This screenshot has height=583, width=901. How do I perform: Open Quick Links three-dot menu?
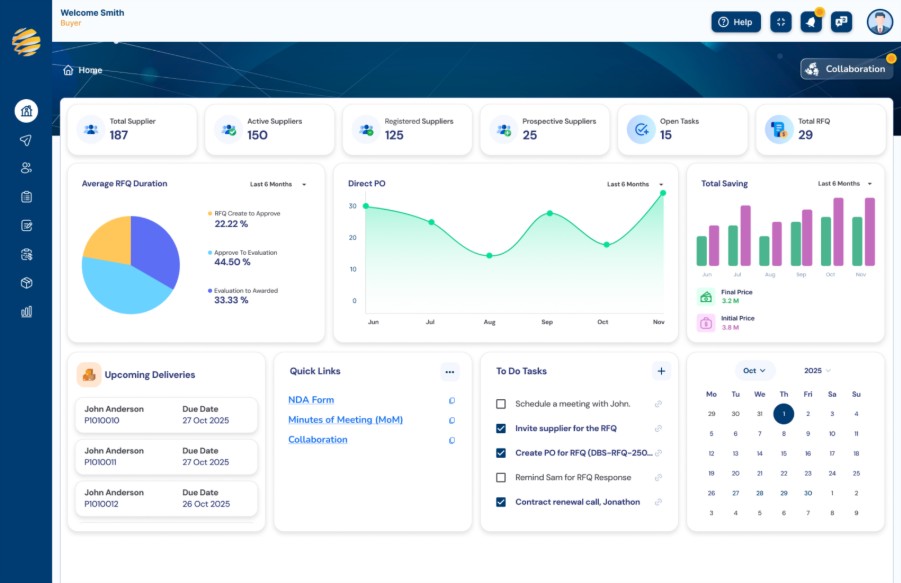[x=449, y=372]
